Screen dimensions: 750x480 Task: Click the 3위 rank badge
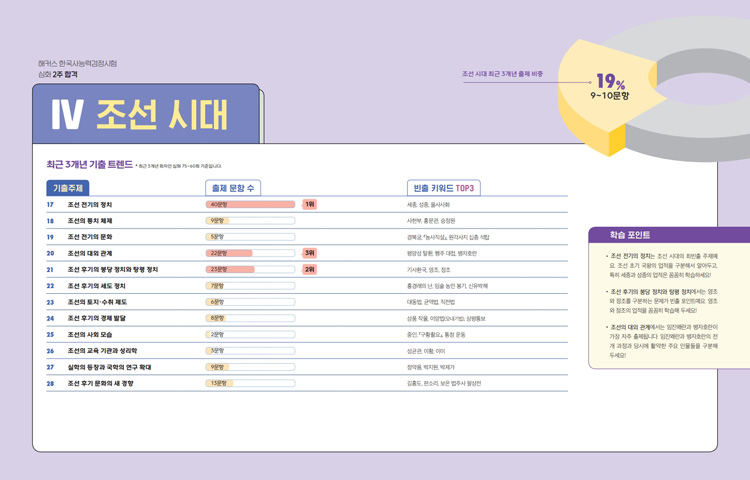click(x=310, y=253)
